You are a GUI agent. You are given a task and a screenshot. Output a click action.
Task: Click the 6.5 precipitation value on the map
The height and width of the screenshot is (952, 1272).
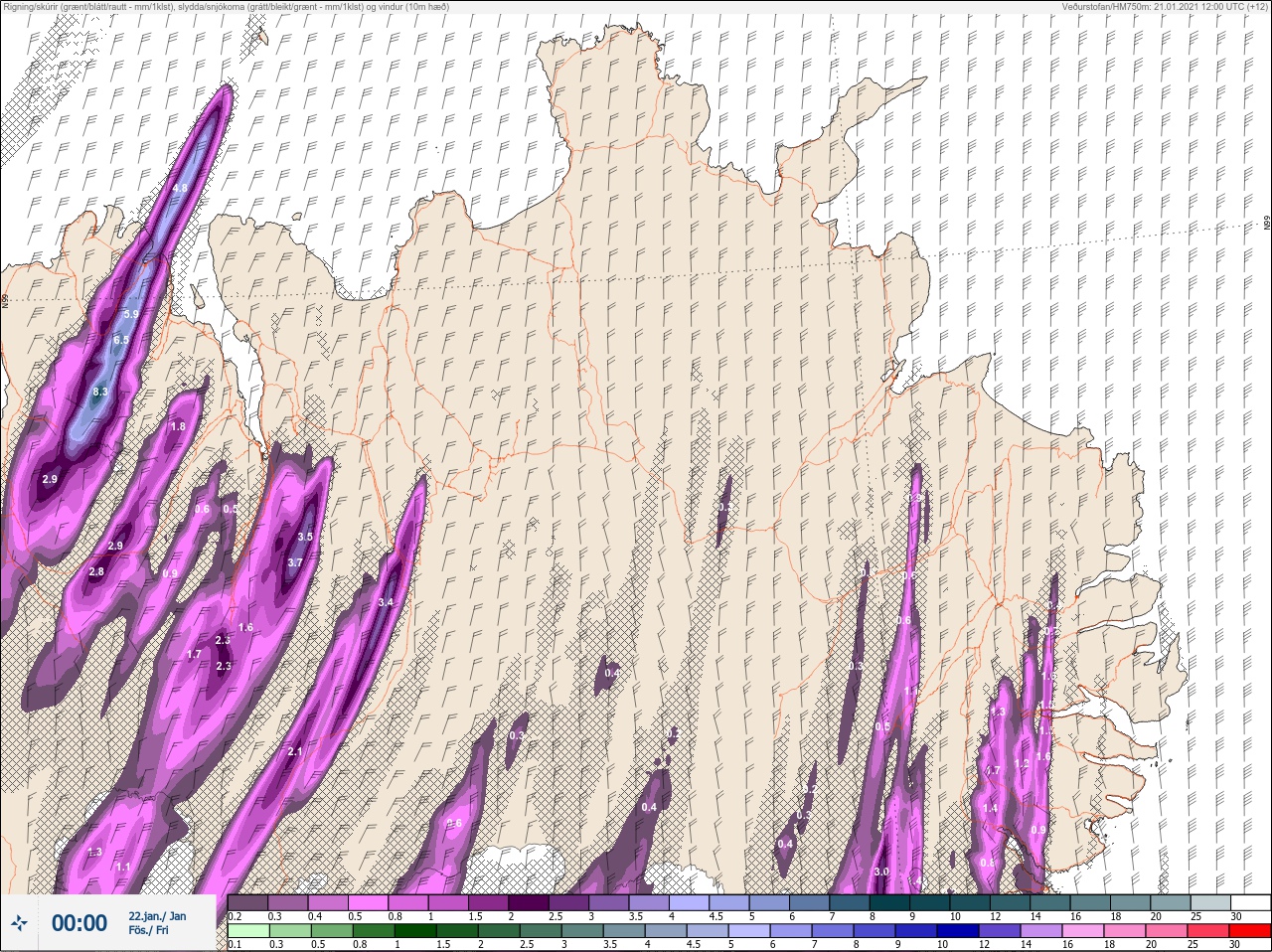(x=121, y=340)
